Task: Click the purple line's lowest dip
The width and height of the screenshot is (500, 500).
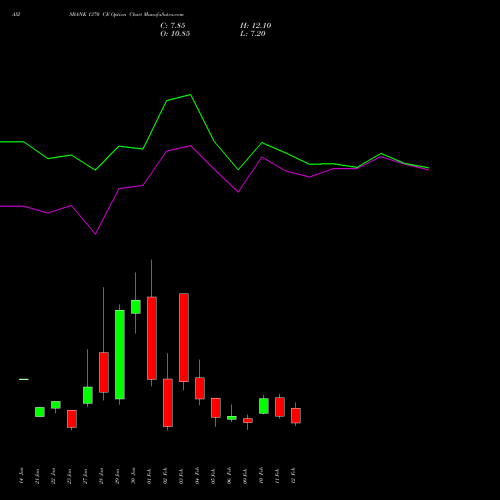Action: [x=96, y=234]
